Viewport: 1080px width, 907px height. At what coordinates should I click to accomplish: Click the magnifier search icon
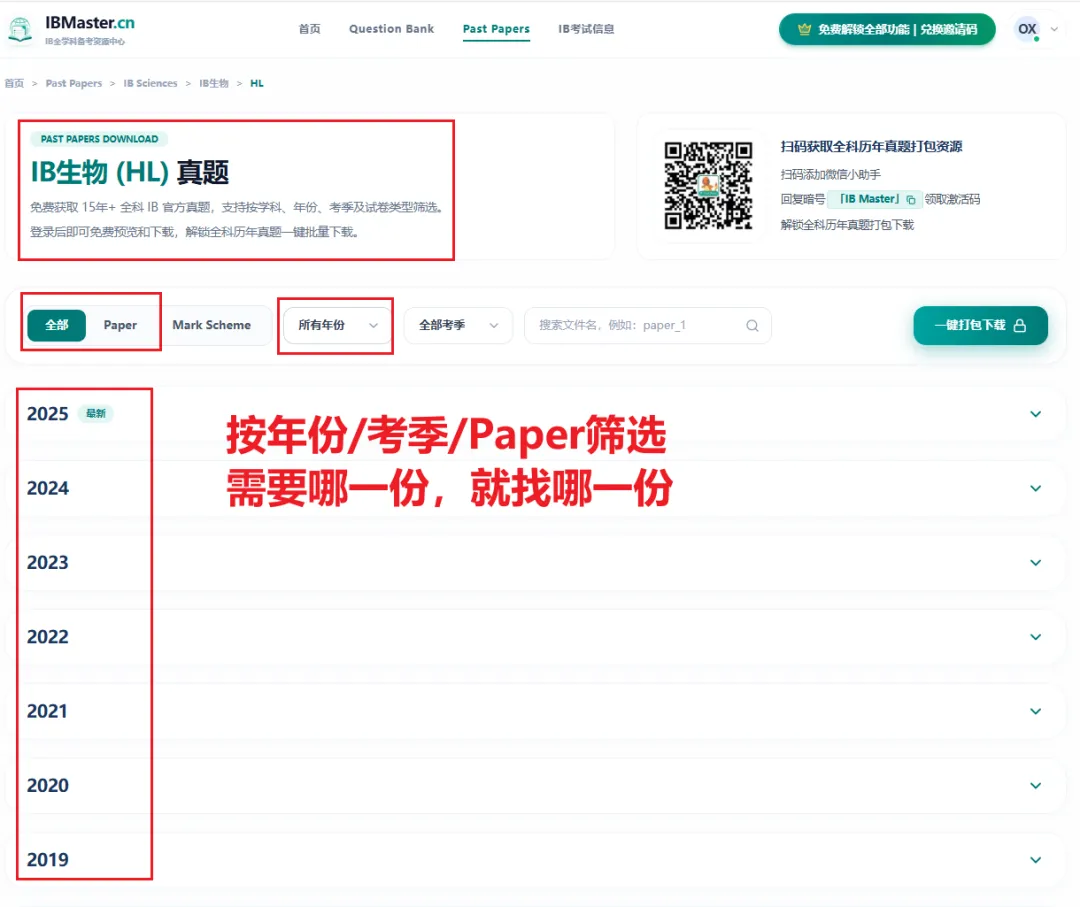[x=752, y=325]
